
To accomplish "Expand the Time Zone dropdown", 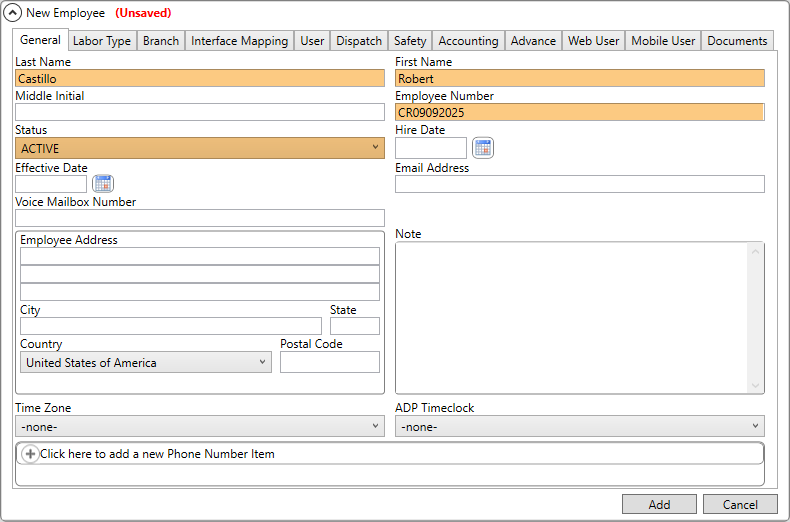I will click(375, 426).
